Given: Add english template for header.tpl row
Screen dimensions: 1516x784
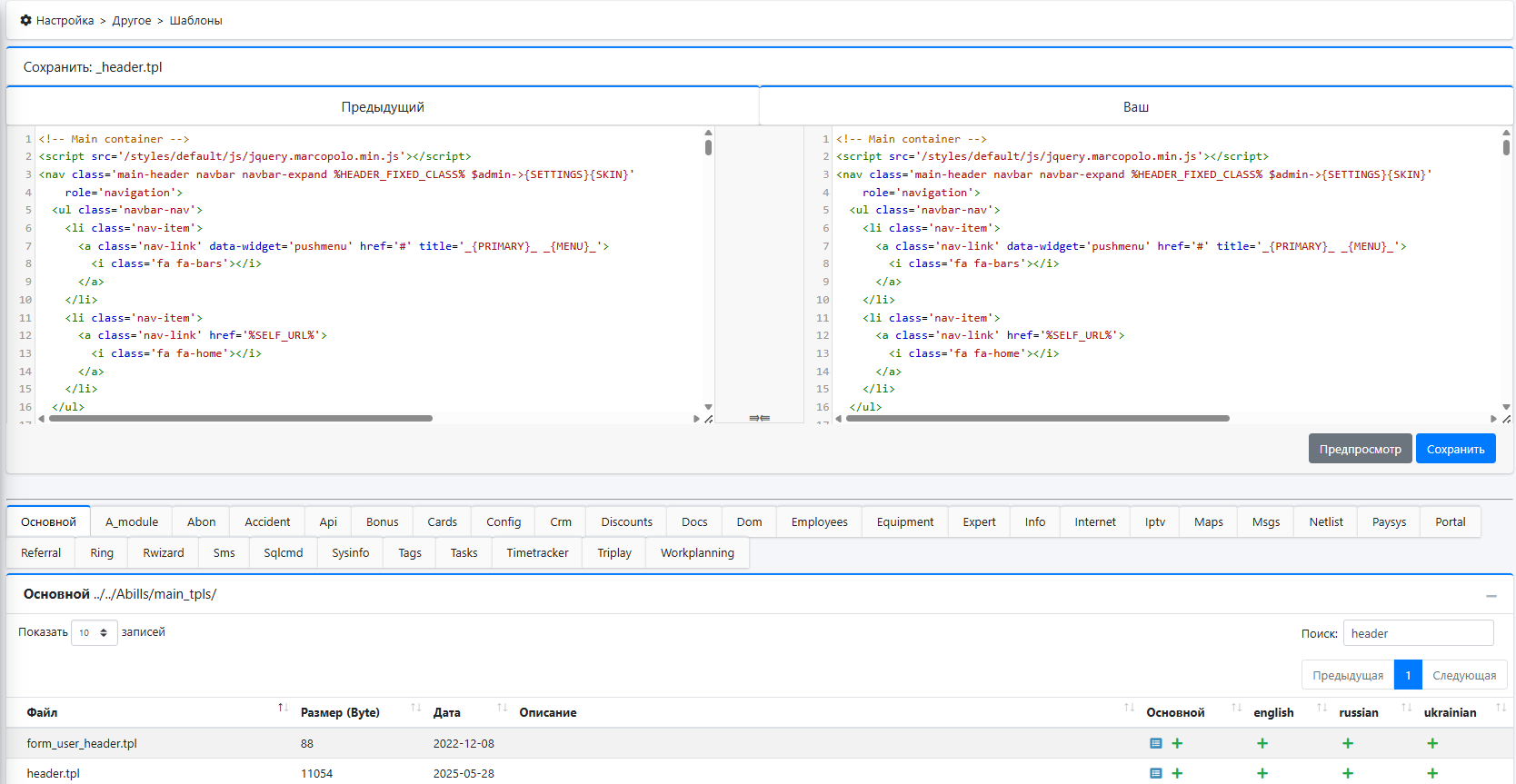Looking at the screenshot, I should tap(1262, 773).
